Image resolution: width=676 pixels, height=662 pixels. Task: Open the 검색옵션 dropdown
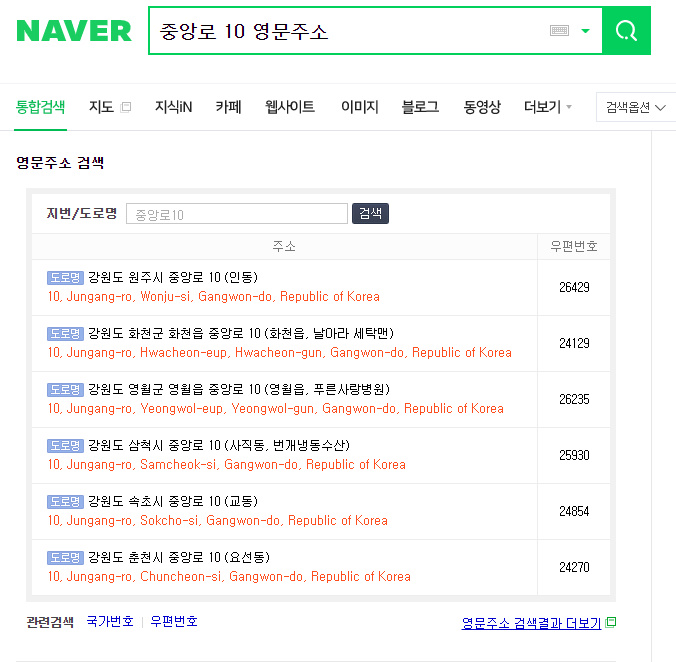635,107
